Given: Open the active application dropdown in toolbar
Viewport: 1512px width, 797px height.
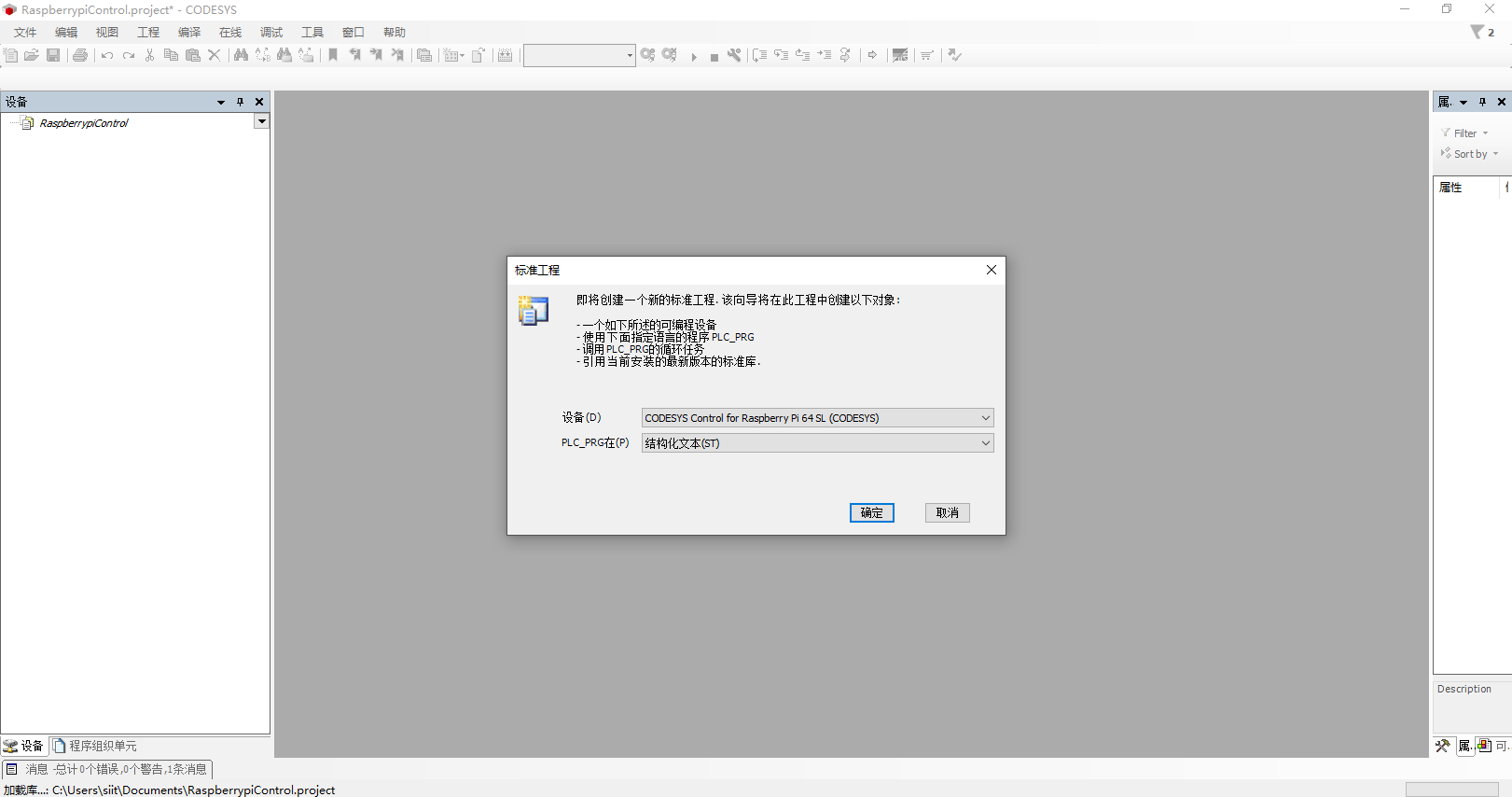Looking at the screenshot, I should point(630,55).
